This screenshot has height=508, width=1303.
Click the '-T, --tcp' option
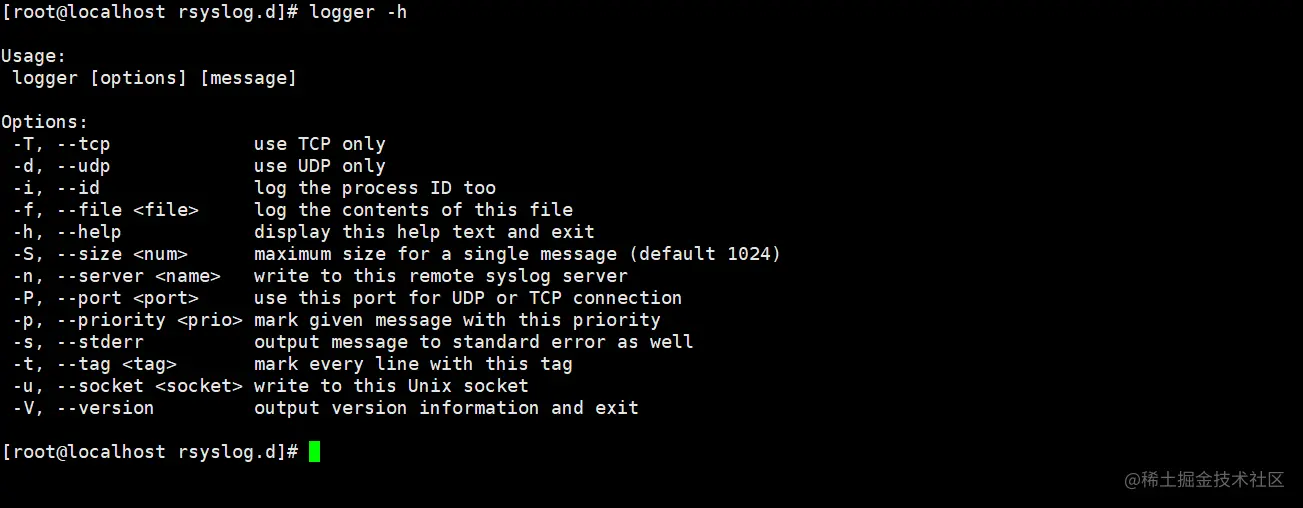pos(62,144)
